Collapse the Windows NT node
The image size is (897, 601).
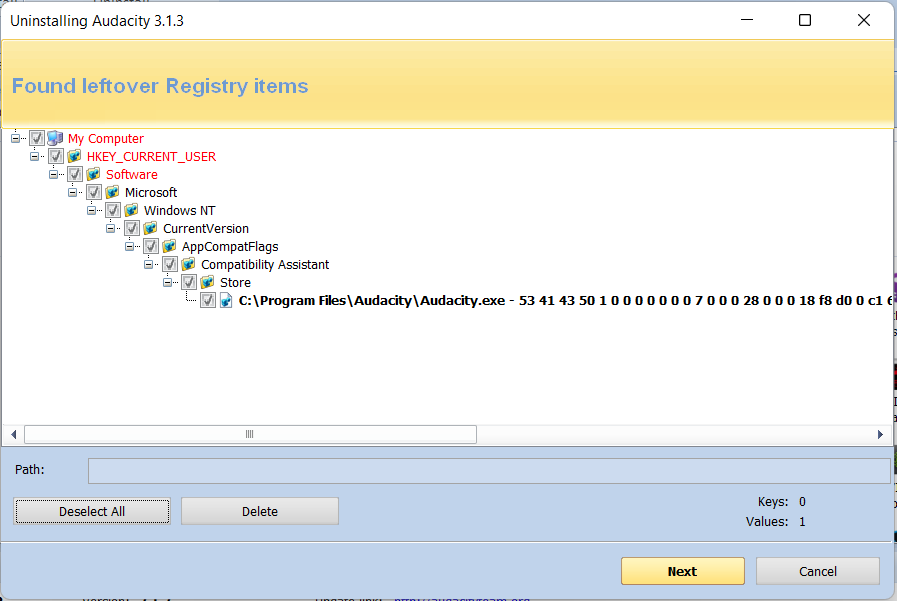(92, 210)
